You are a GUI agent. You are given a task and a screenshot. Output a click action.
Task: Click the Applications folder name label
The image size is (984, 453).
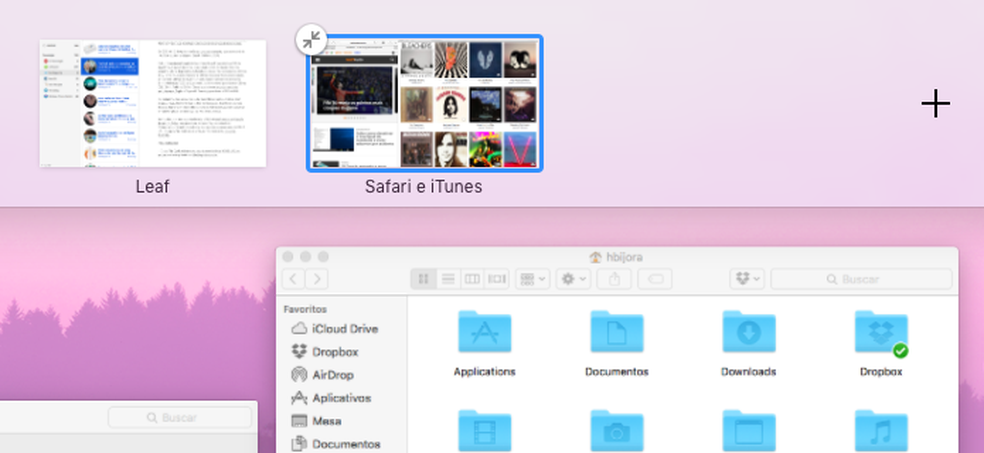pos(484,371)
